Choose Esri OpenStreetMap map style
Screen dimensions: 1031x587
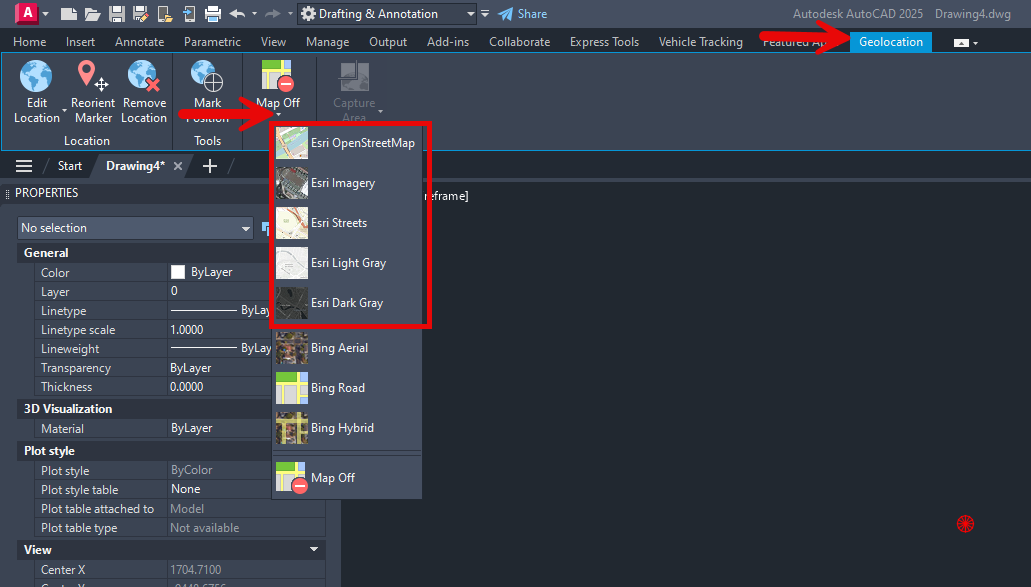(347, 143)
